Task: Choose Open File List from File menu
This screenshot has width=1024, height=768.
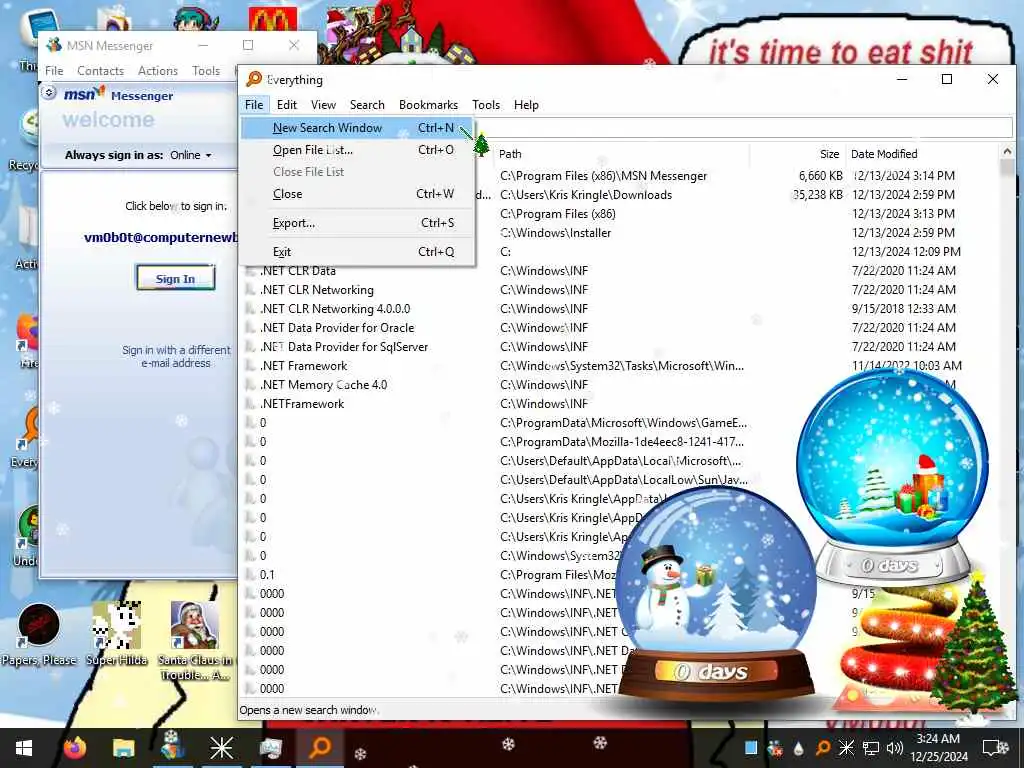Action: (x=357, y=150)
